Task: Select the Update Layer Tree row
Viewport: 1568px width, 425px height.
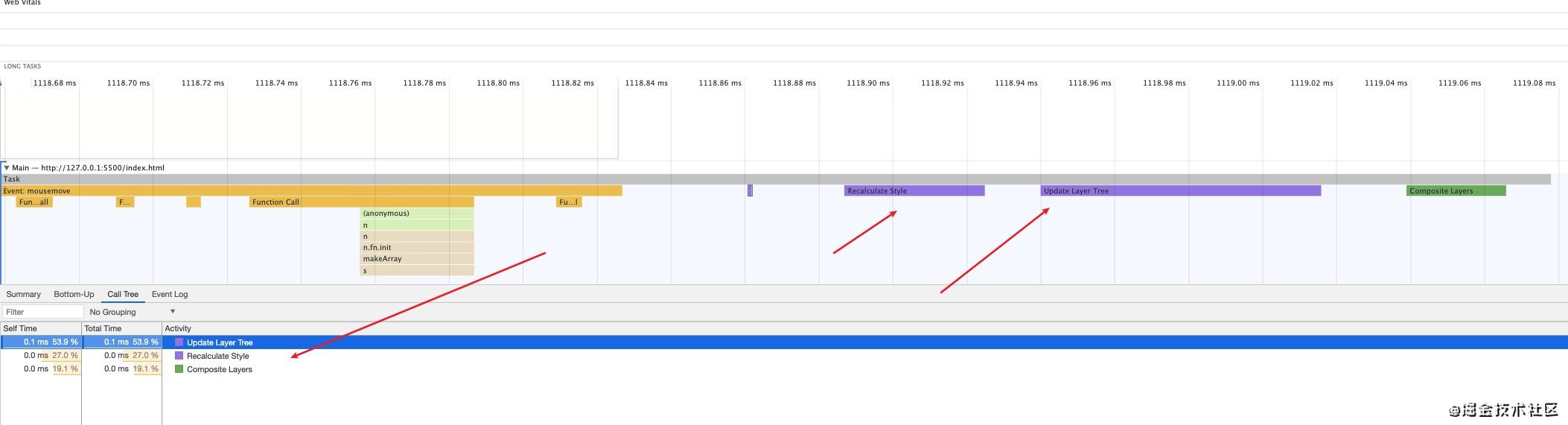Action: [x=784, y=342]
